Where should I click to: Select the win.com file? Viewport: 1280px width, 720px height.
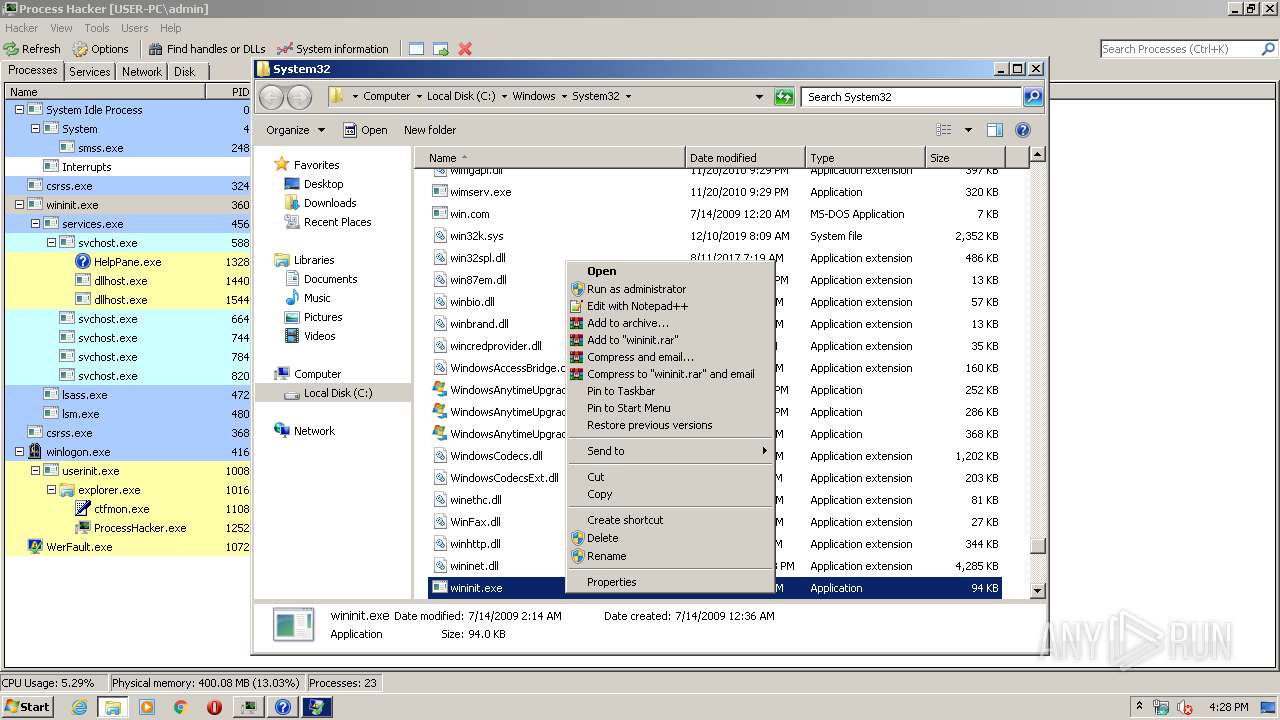pyautogui.click(x=469, y=214)
